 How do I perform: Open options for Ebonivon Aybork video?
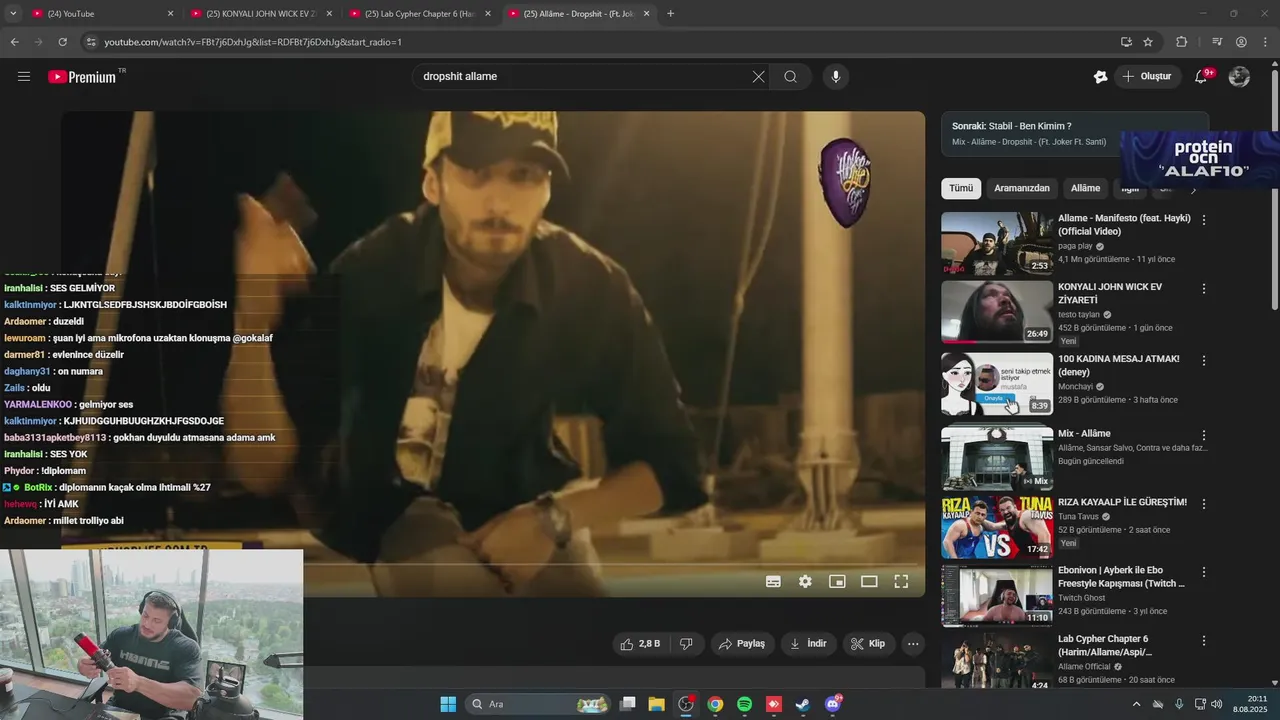tap(1204, 572)
